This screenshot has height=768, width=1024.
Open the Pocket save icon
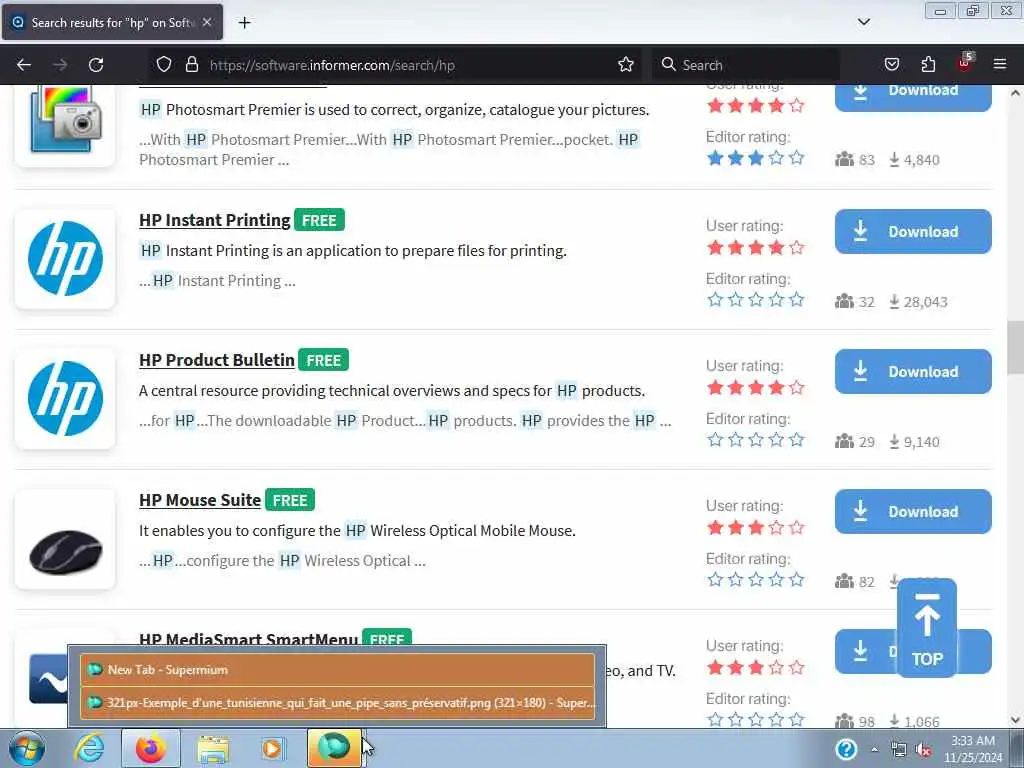pyautogui.click(x=891, y=64)
